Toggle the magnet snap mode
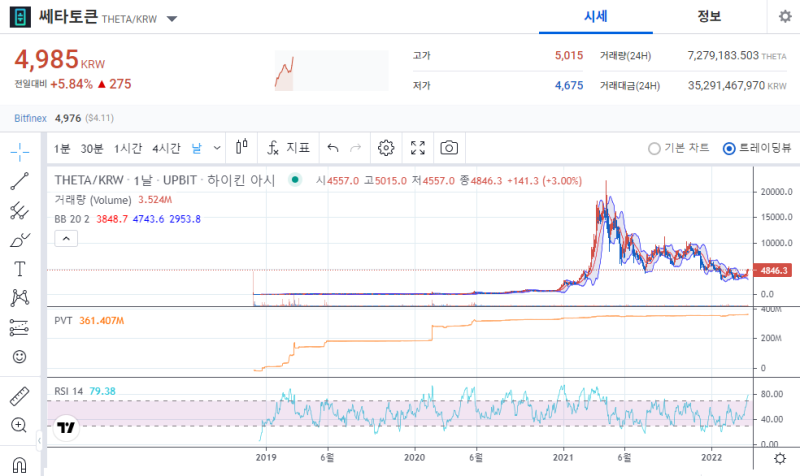 click(x=19, y=465)
